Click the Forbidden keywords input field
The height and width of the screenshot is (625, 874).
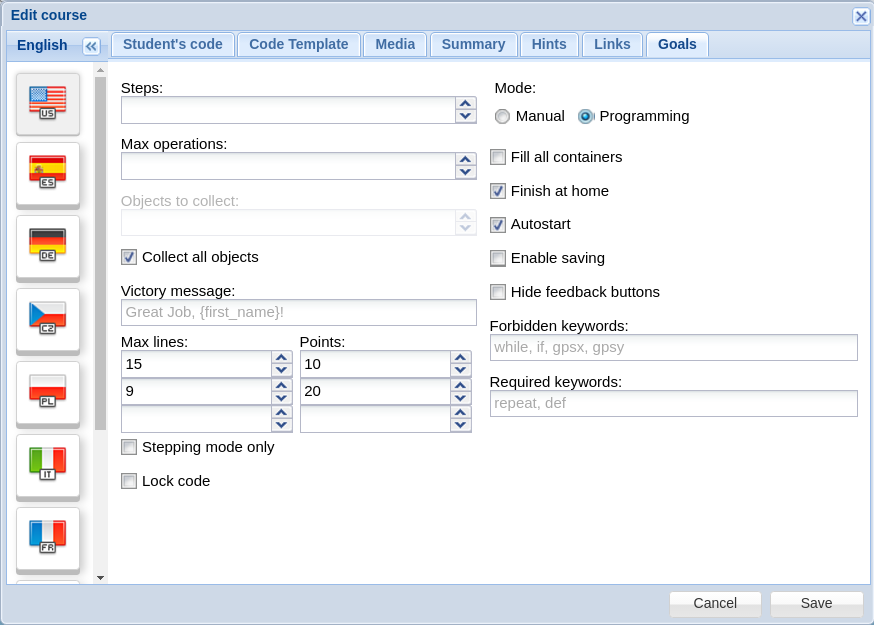[x=673, y=347]
